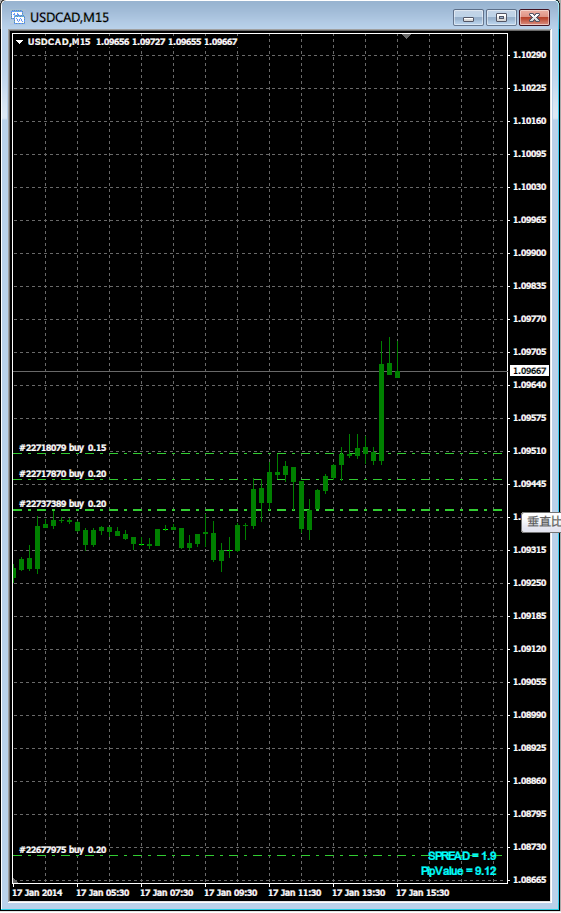Minimize the USDCAD chart window
Image resolution: width=561 pixels, height=913 pixels.
pos(468,17)
